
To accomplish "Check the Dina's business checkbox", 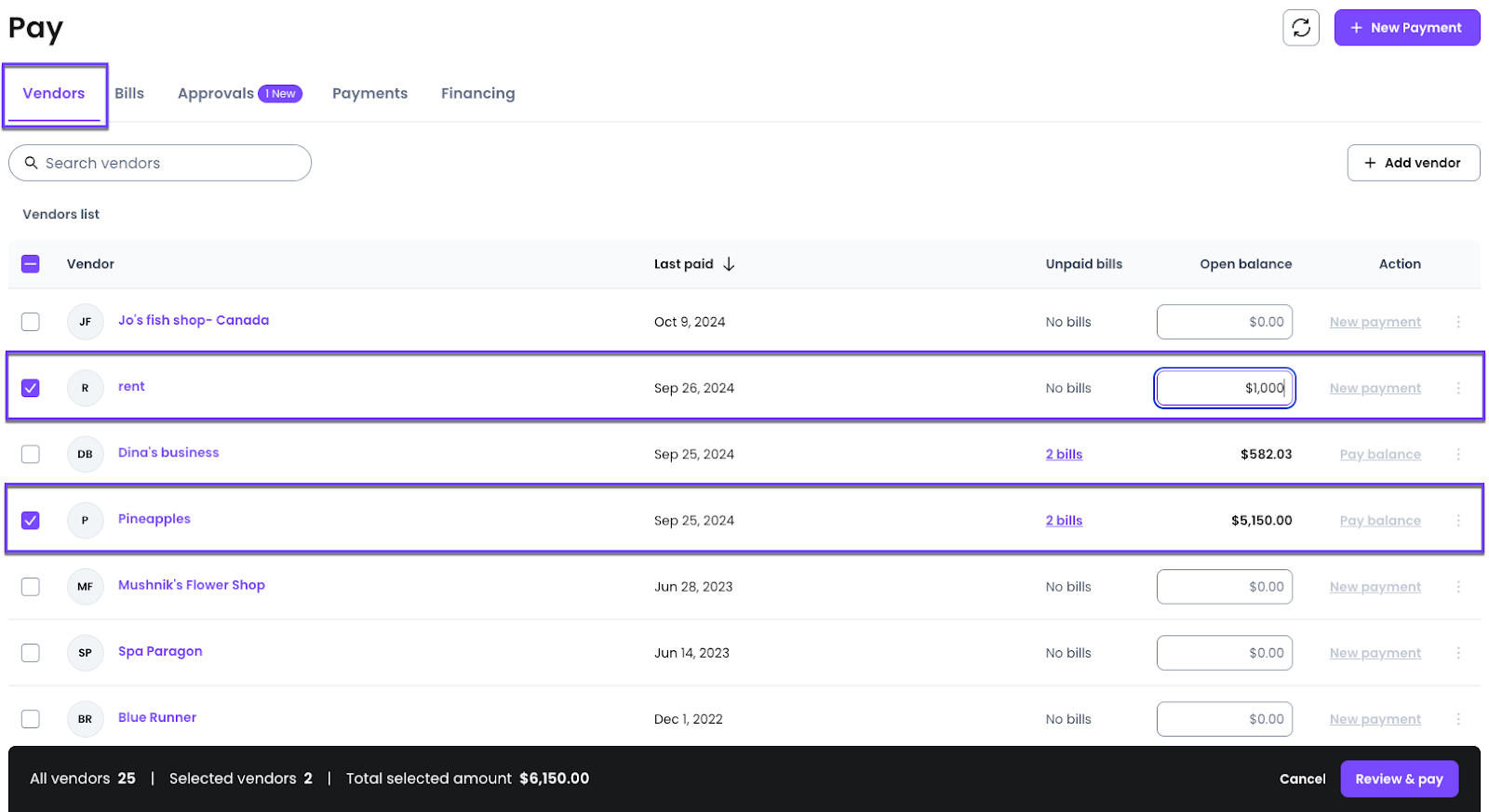I will [31, 454].
